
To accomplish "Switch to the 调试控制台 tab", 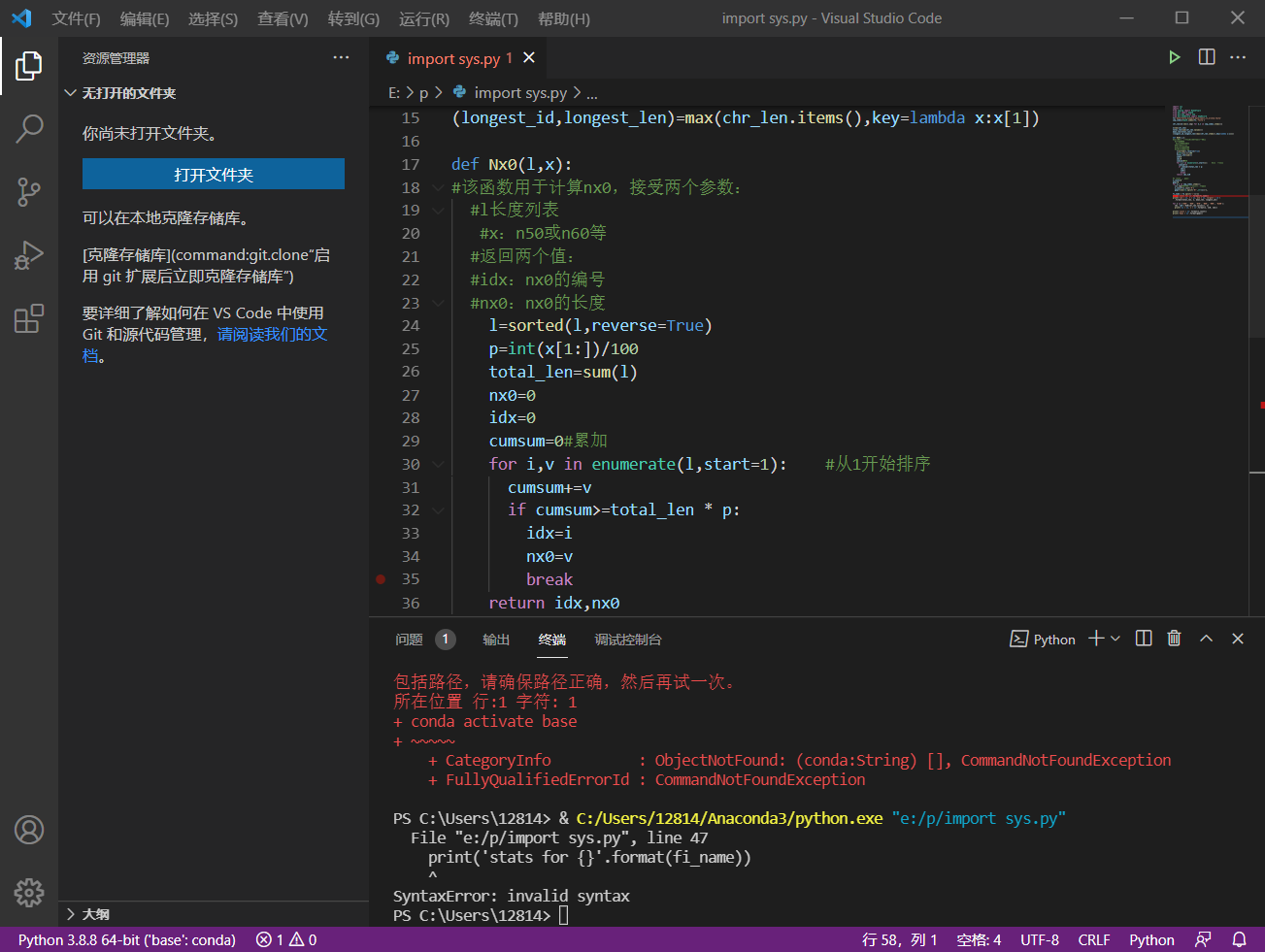I will pyautogui.click(x=628, y=640).
